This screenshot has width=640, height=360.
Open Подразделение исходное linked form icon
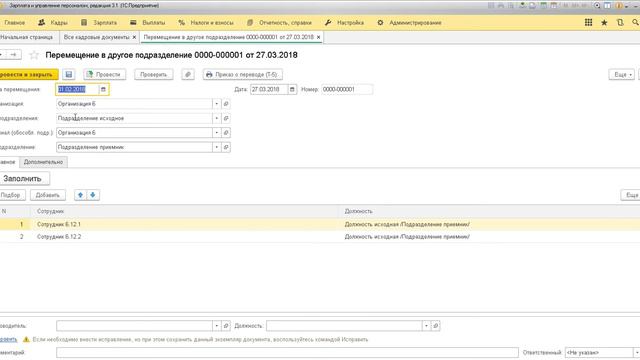pos(226,118)
